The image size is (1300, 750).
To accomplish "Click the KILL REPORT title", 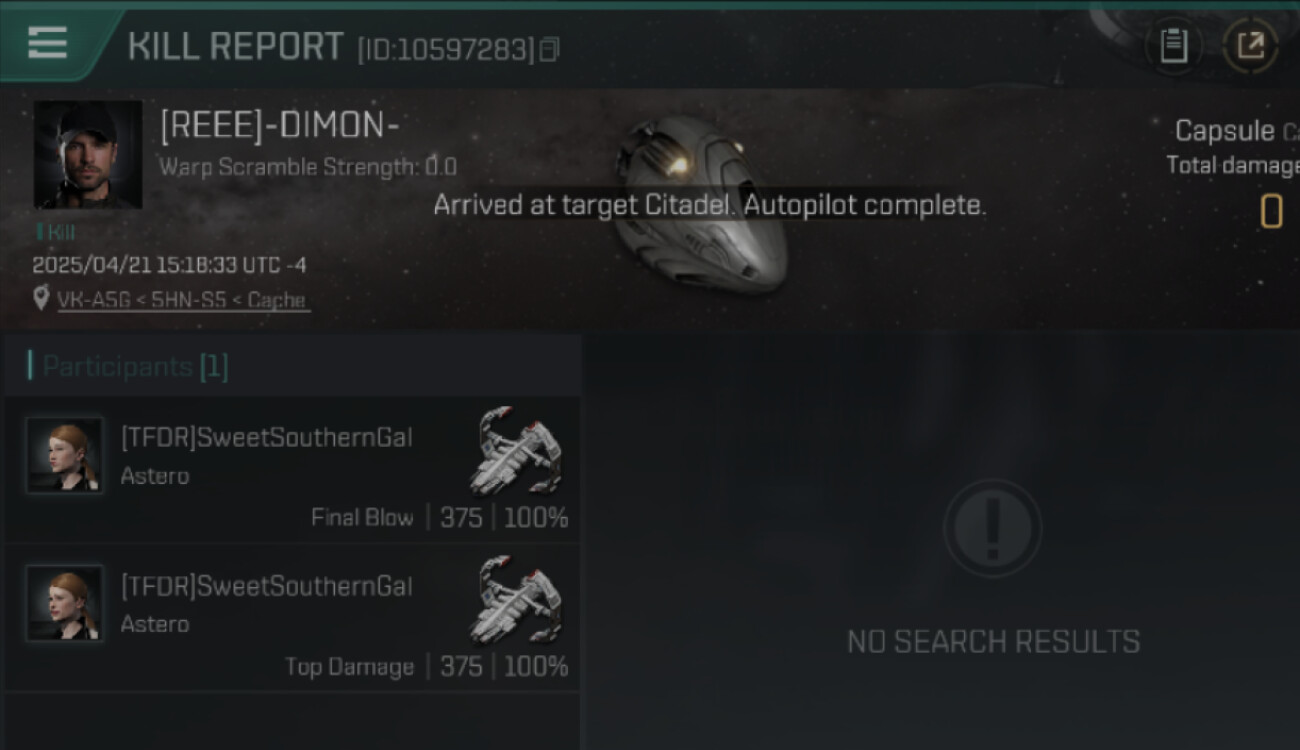I will pyautogui.click(x=236, y=46).
